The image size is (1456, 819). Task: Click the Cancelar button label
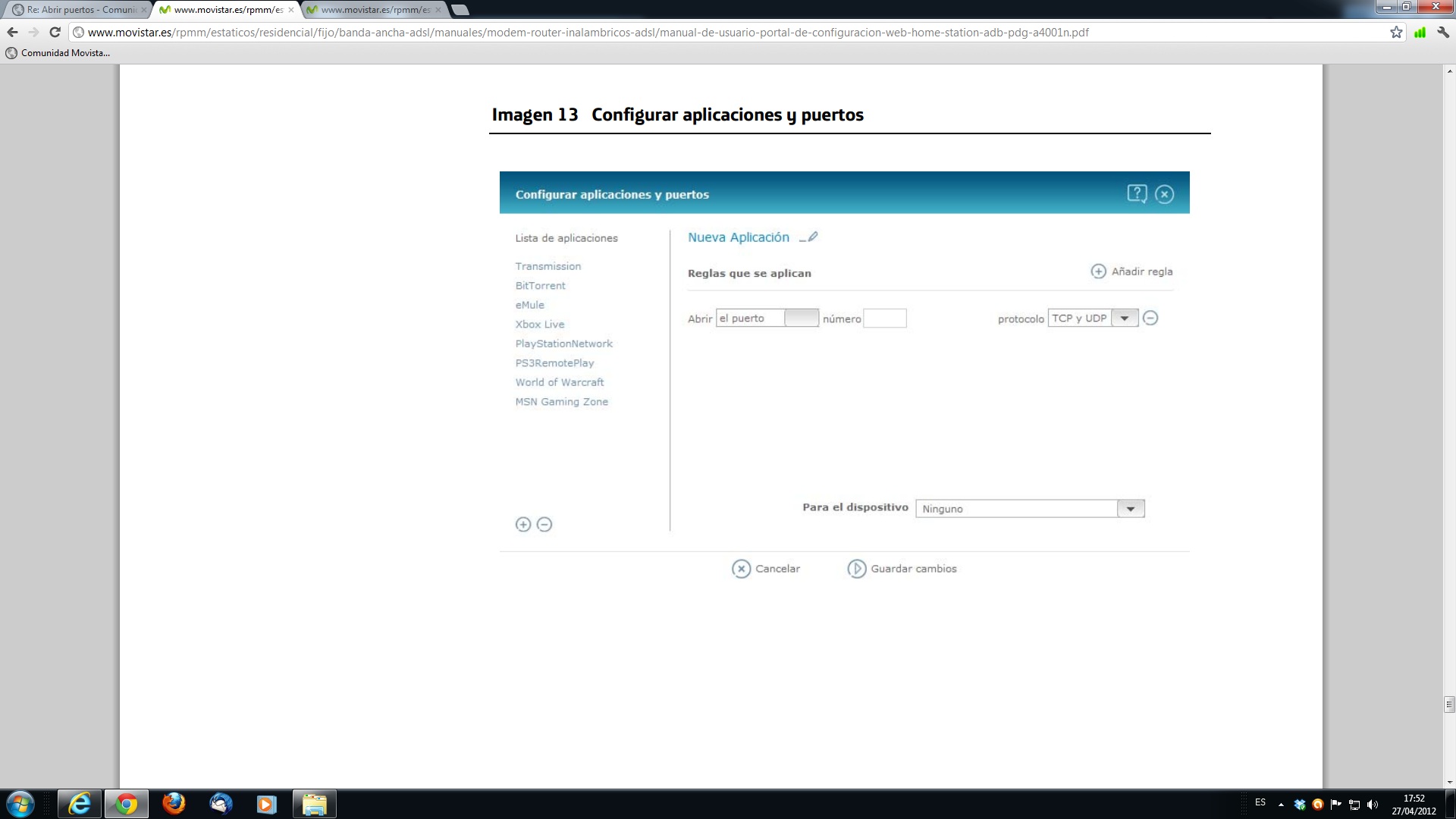[777, 569]
